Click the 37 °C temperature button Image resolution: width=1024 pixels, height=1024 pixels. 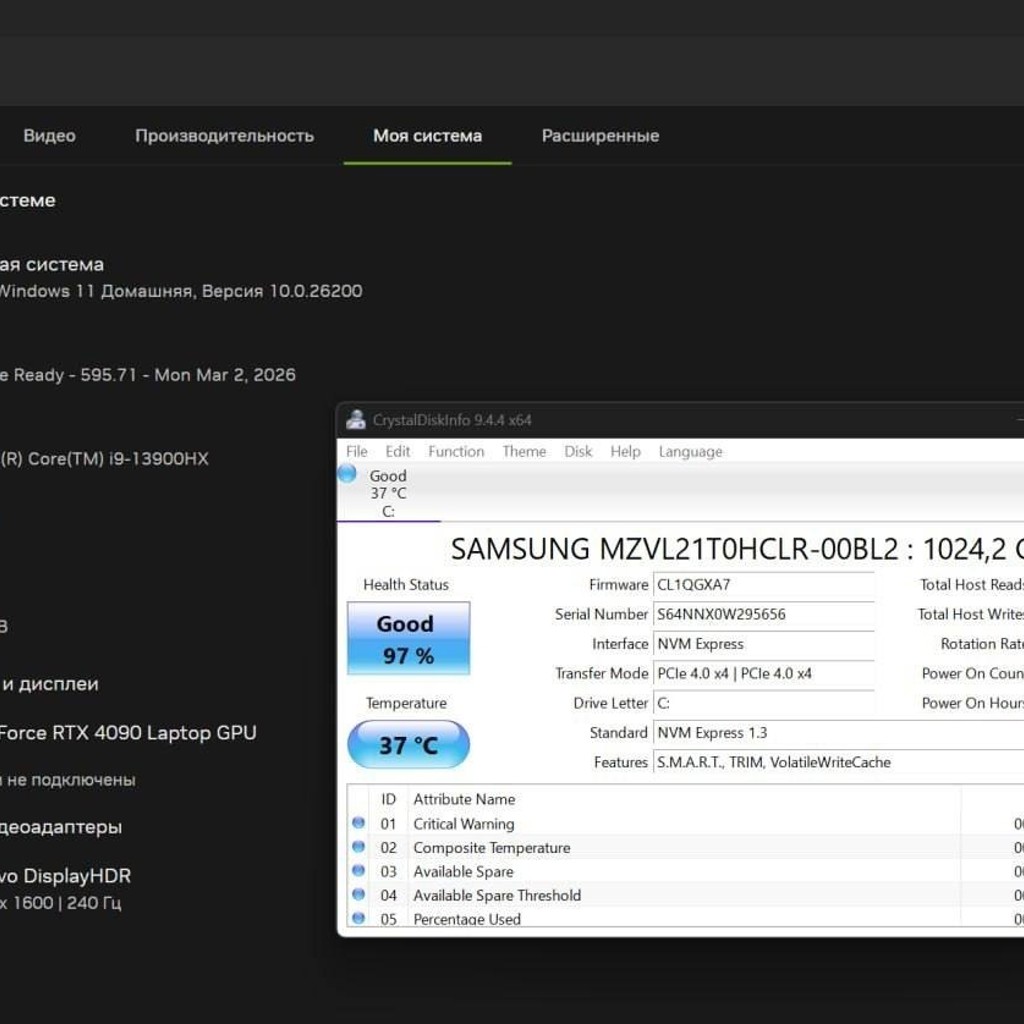point(408,744)
